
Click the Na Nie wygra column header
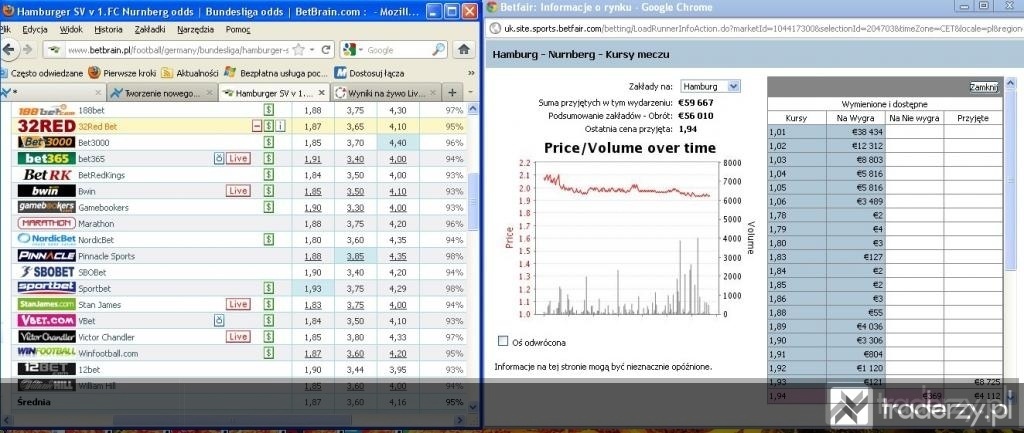tap(914, 118)
